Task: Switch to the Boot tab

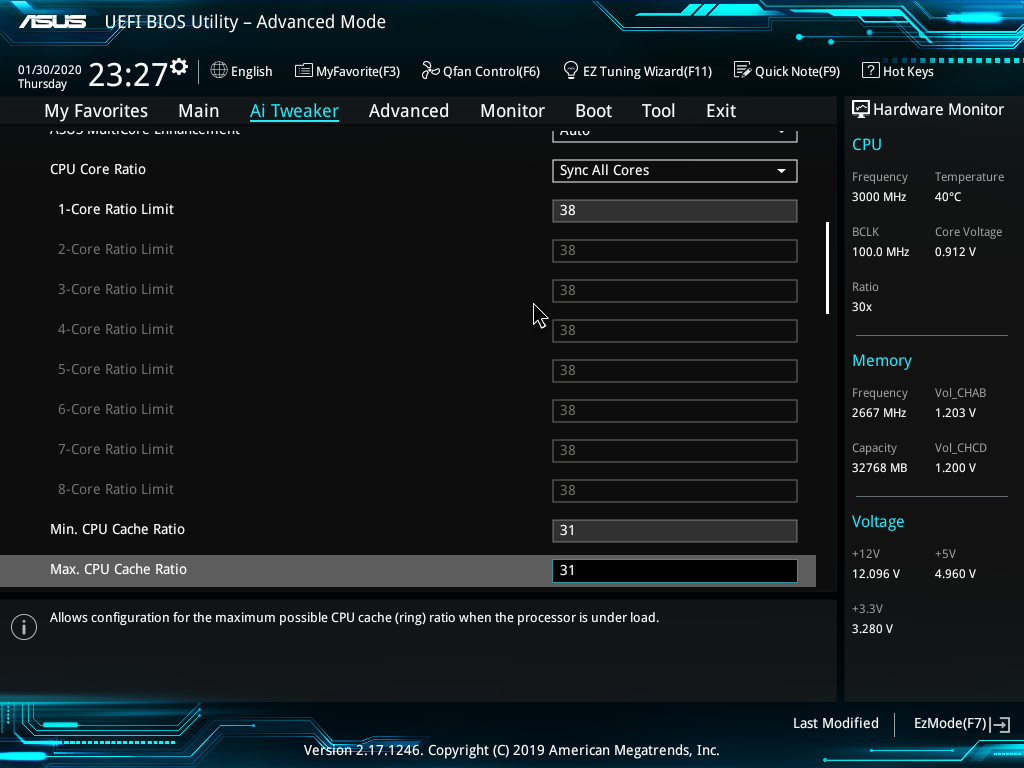Action: coord(593,110)
